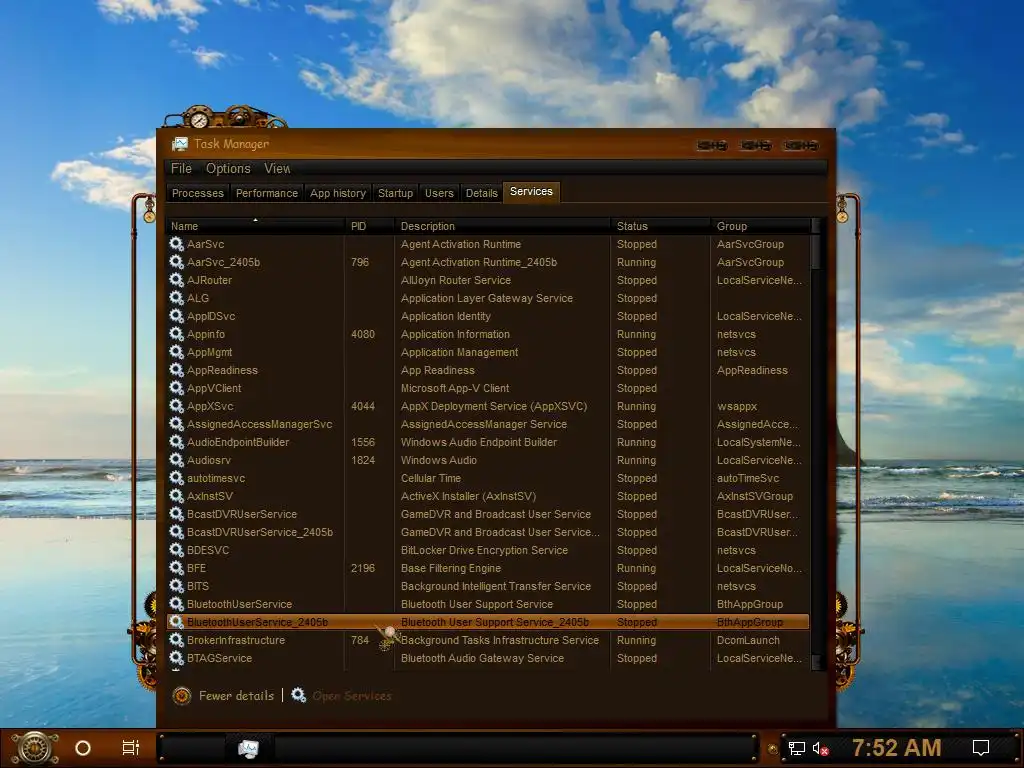Viewport: 1024px width, 768px height.
Task: Click the gear icon beside Appinfo
Action: pyautogui.click(x=176, y=334)
